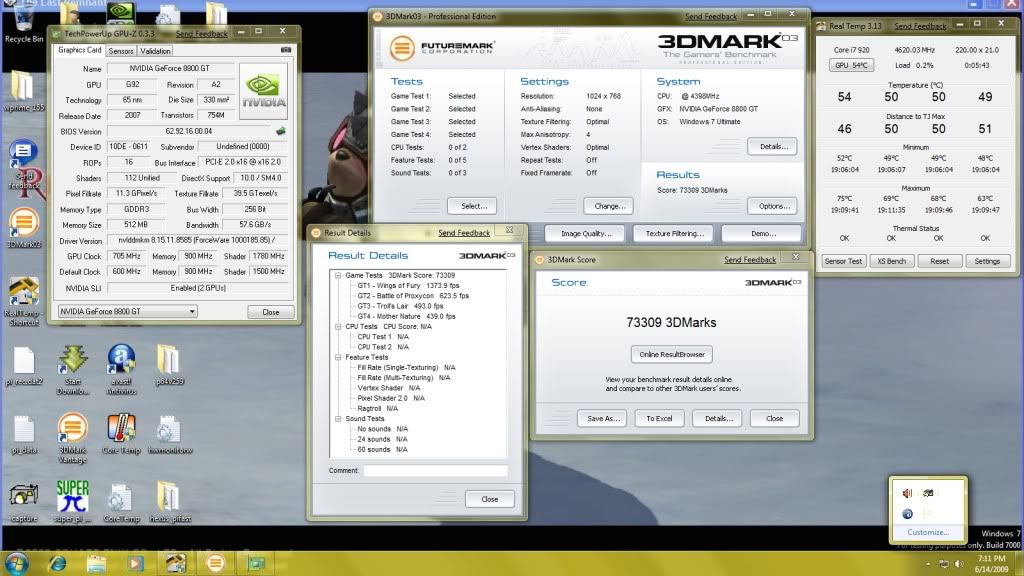This screenshot has width=1024, height=576.
Task: Collapse the CPU Tests tree node
Action: tap(338, 327)
